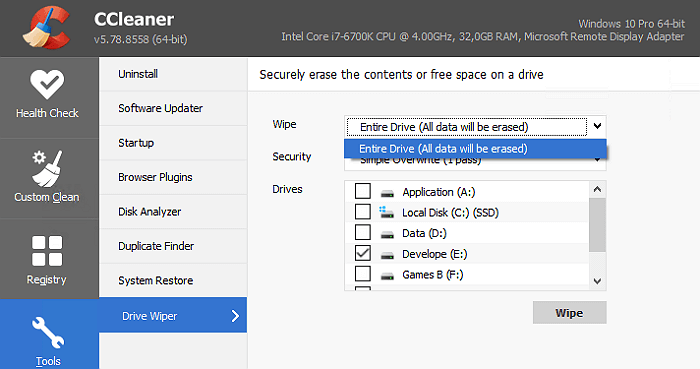700x369 pixels.
Task: Open Software Updater section
Action: [173, 108]
